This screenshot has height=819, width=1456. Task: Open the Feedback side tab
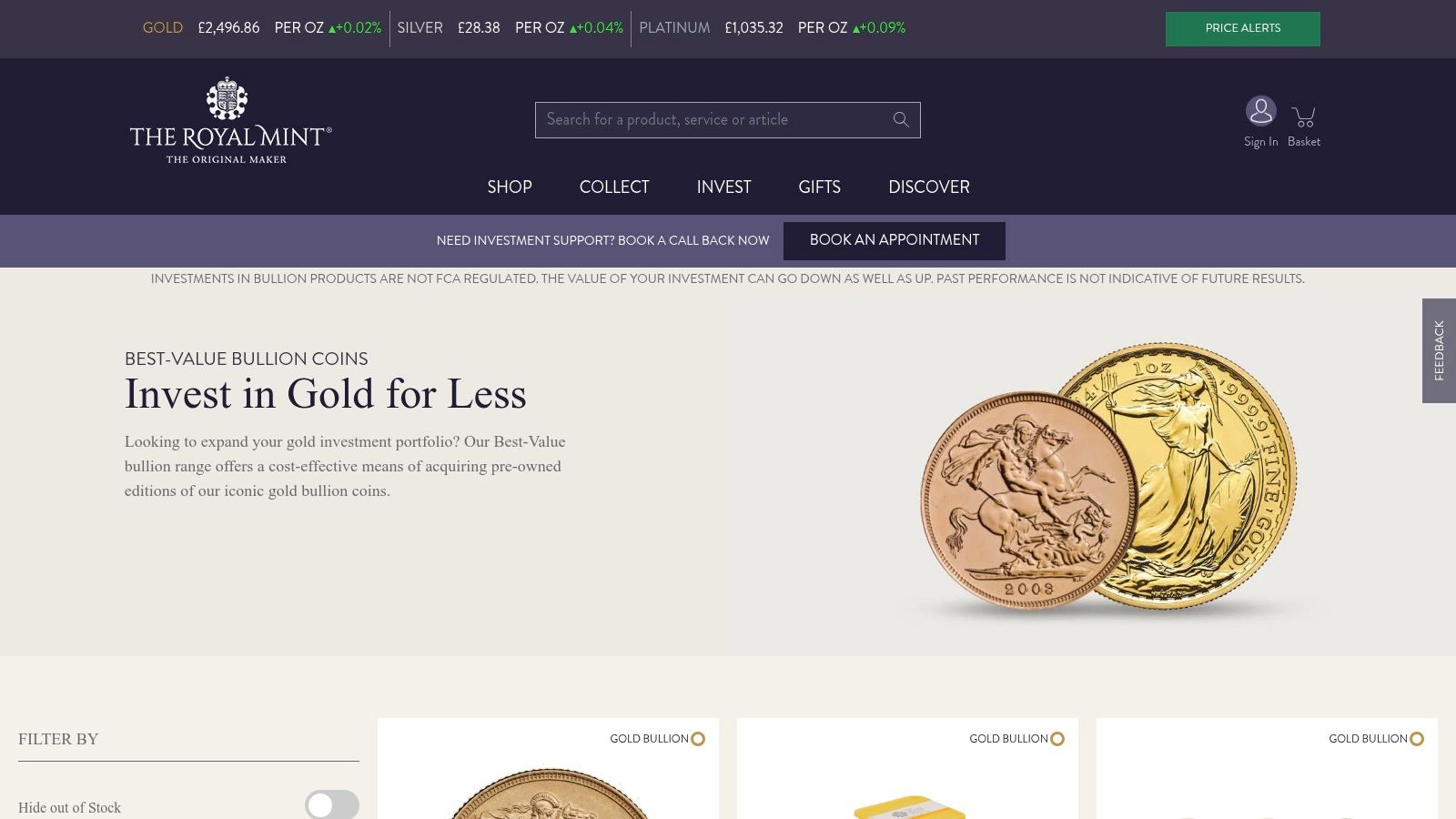(1439, 350)
